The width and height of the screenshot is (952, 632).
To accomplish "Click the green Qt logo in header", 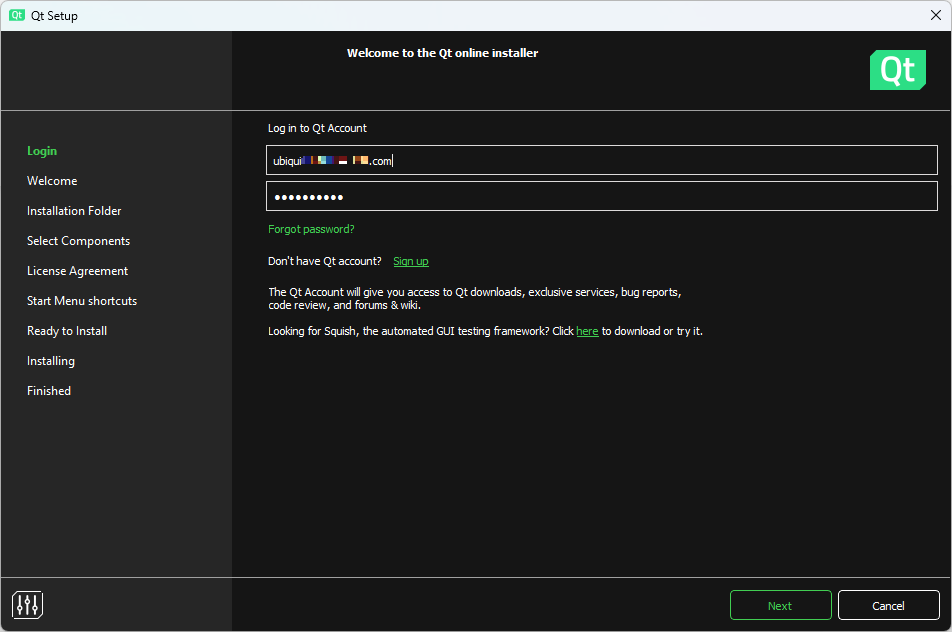I will [897, 70].
